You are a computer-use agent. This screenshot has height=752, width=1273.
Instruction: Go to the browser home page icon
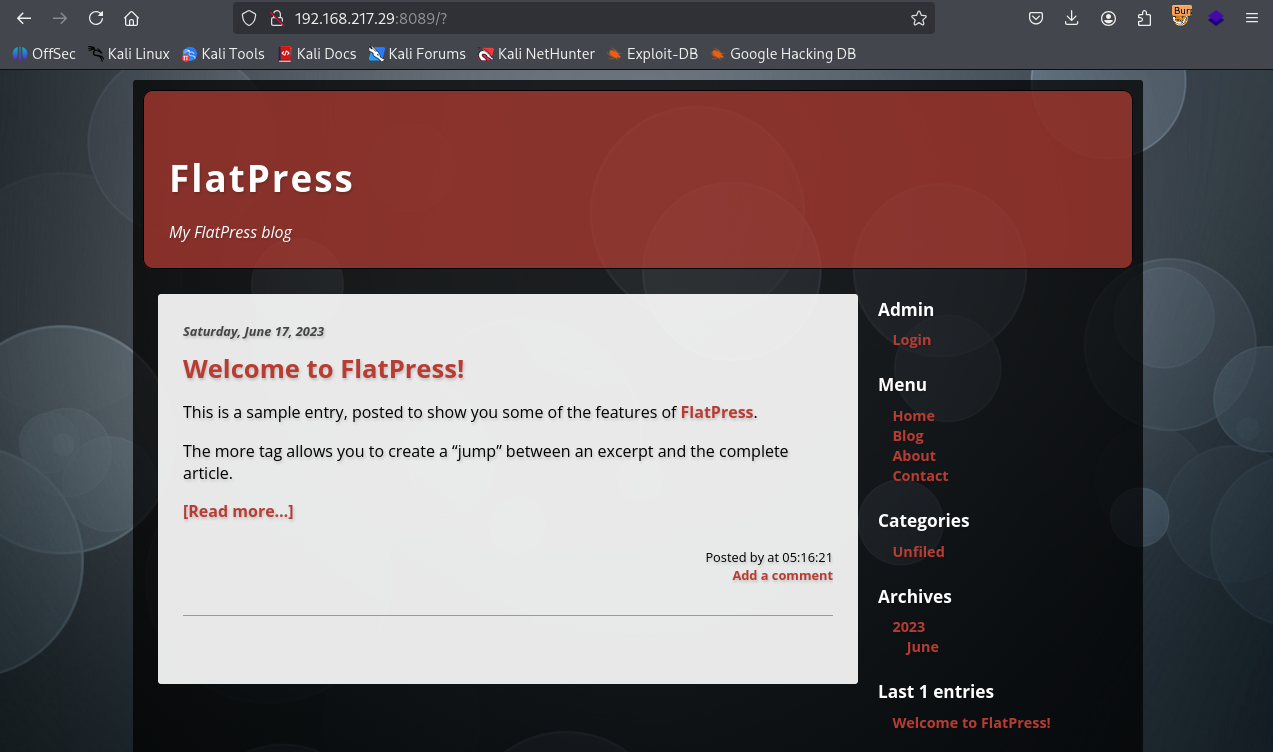click(131, 18)
